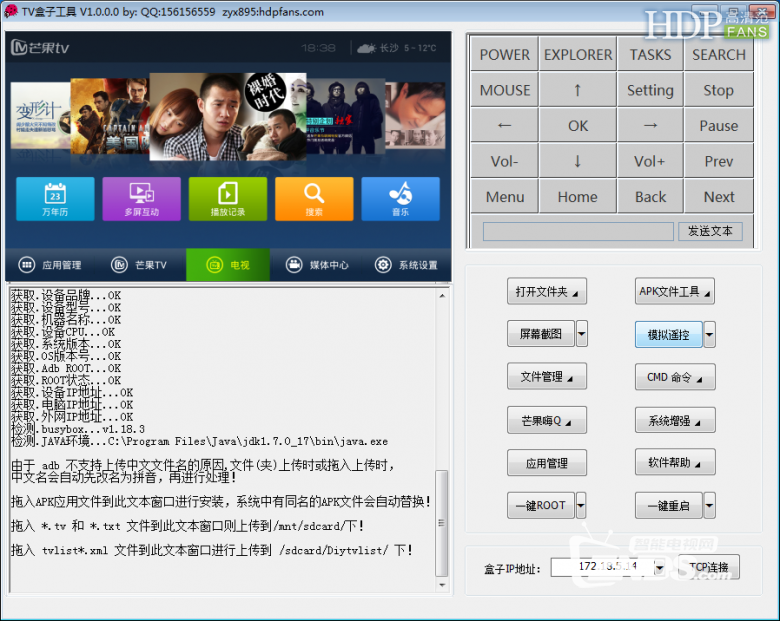The image size is (780, 621).
Task: Open the 打开文件夹 dropdown button
Action: click(547, 291)
